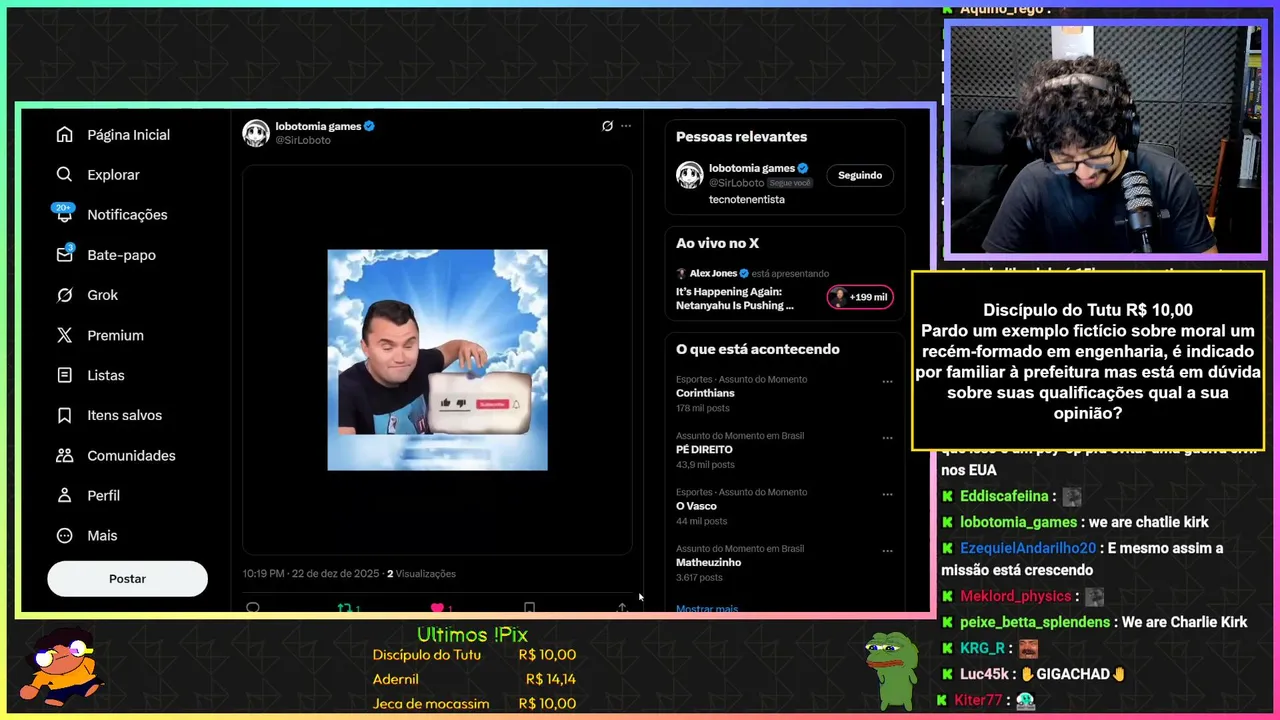The width and height of the screenshot is (1280, 720).
Task: Click the Adernil R$ 14,14 Pix entry
Action: [x=474, y=679]
